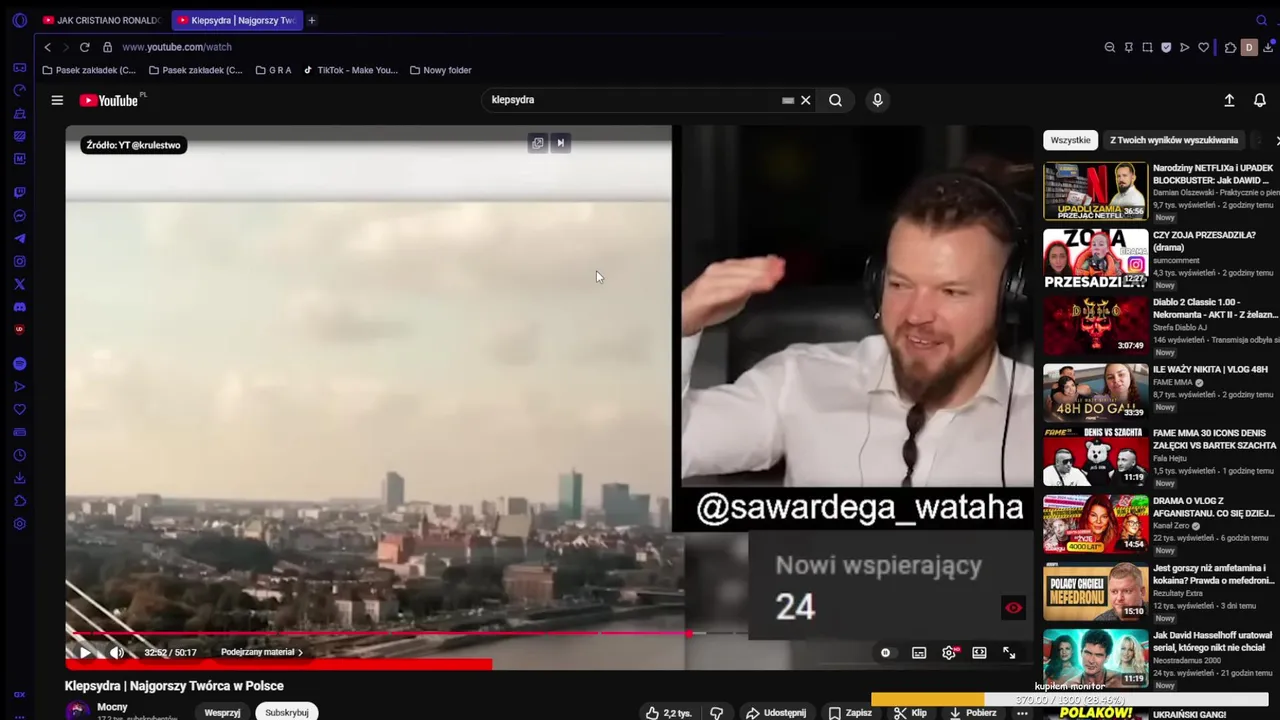Screen dimensions: 1280x720
Task: Open the 'Nowy folder' bookmark folder
Action: coord(440,70)
